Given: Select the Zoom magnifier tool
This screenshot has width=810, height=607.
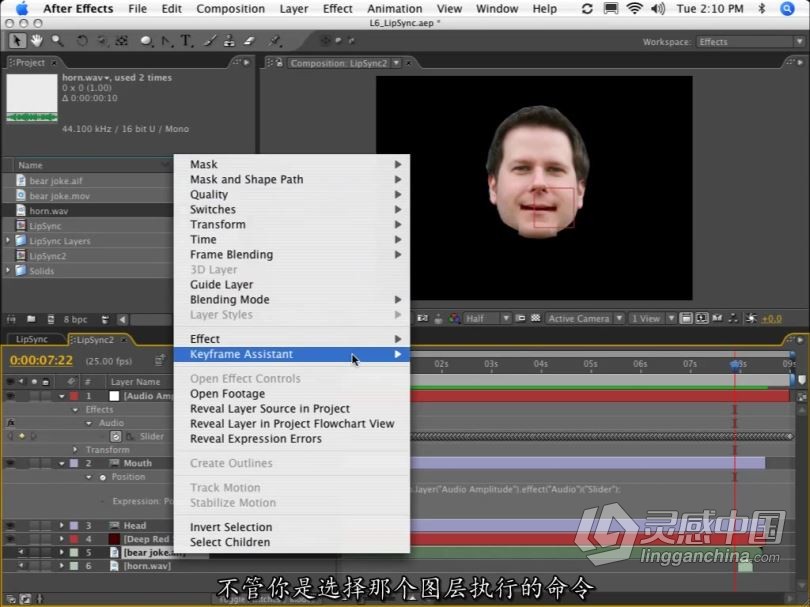Looking at the screenshot, I should pos(57,41).
